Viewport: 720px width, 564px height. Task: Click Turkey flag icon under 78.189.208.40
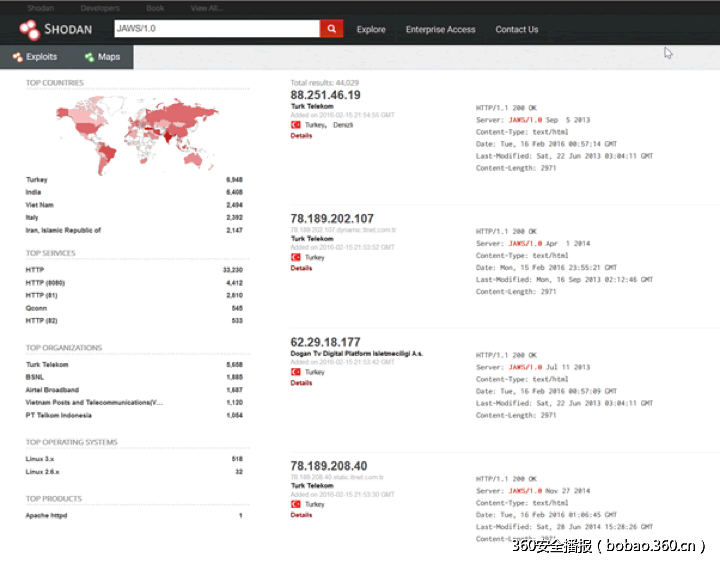[295, 504]
